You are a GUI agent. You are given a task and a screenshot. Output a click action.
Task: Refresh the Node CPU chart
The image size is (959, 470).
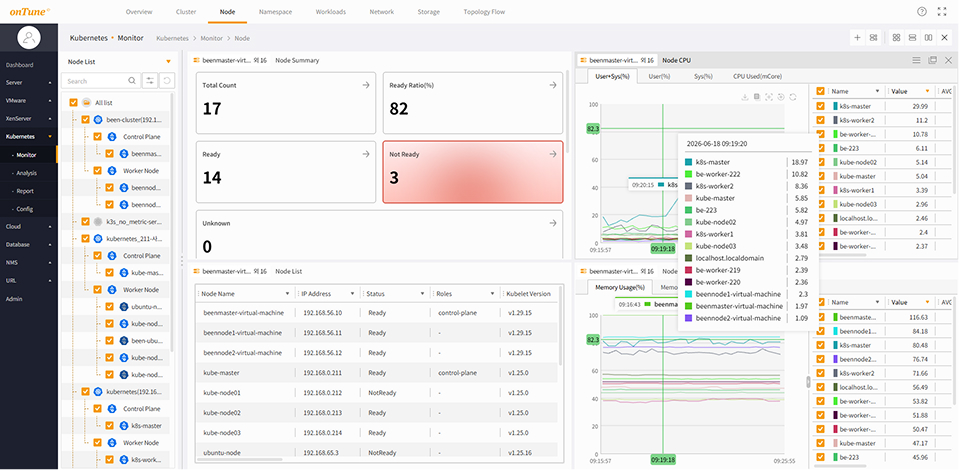coord(793,97)
